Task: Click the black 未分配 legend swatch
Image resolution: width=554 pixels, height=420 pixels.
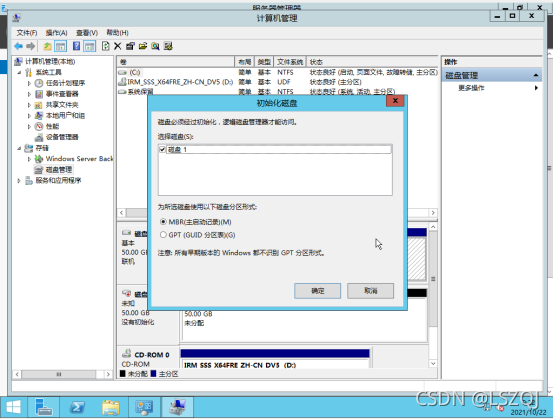Action: (123, 374)
